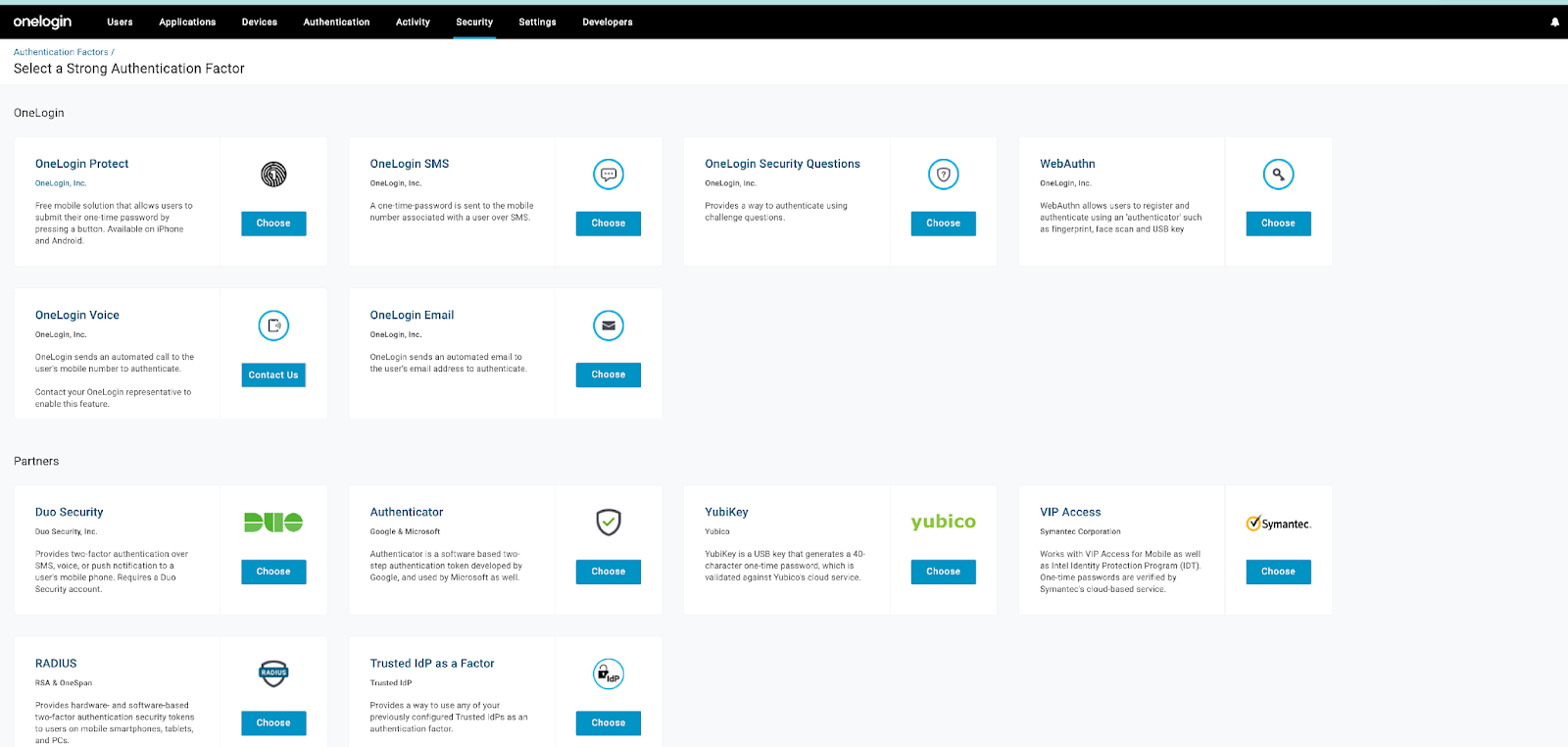1568x747 pixels.
Task: Click the Security Questions shield icon
Action: [x=944, y=174]
